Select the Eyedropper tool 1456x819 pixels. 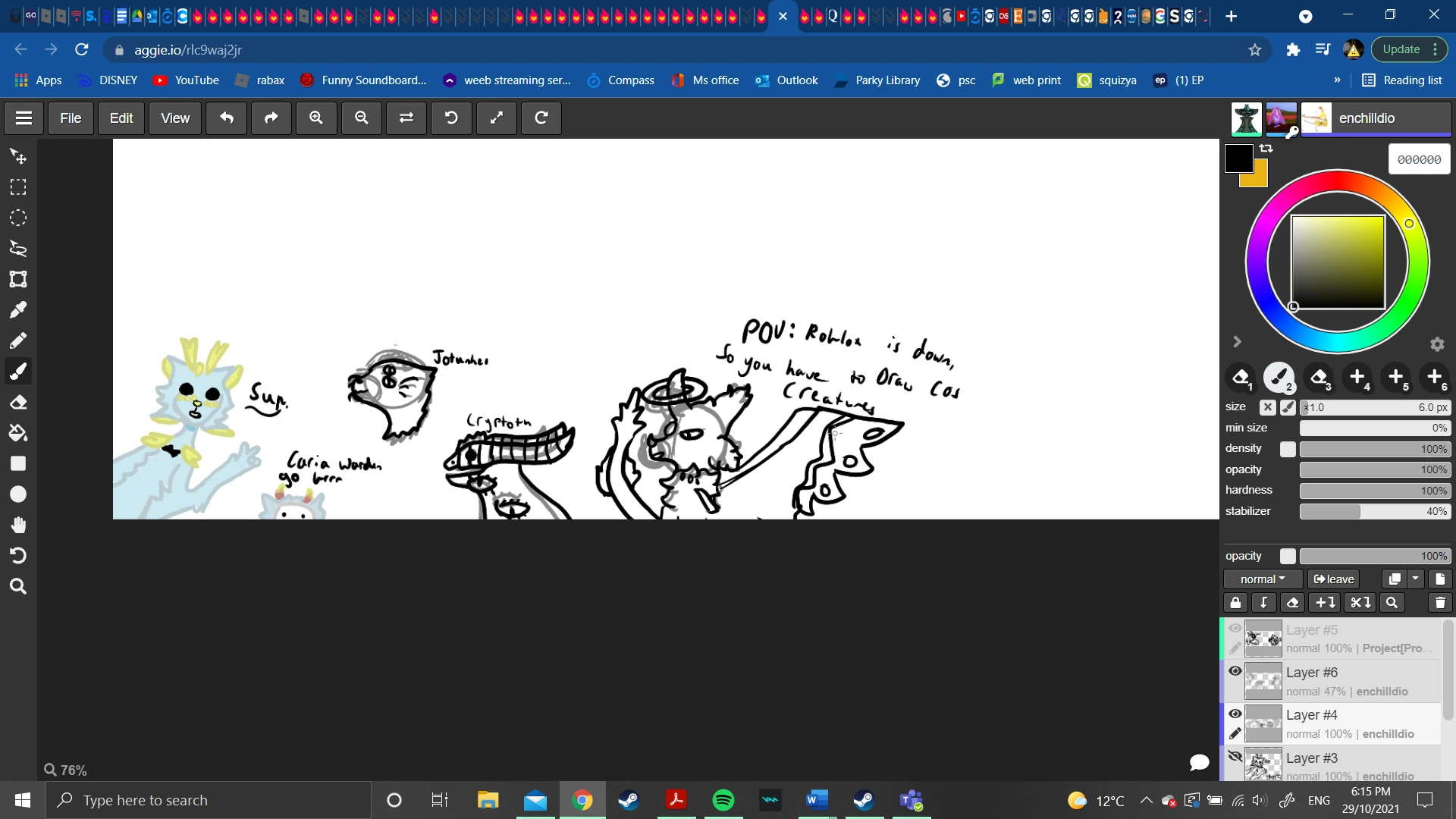[x=18, y=309]
